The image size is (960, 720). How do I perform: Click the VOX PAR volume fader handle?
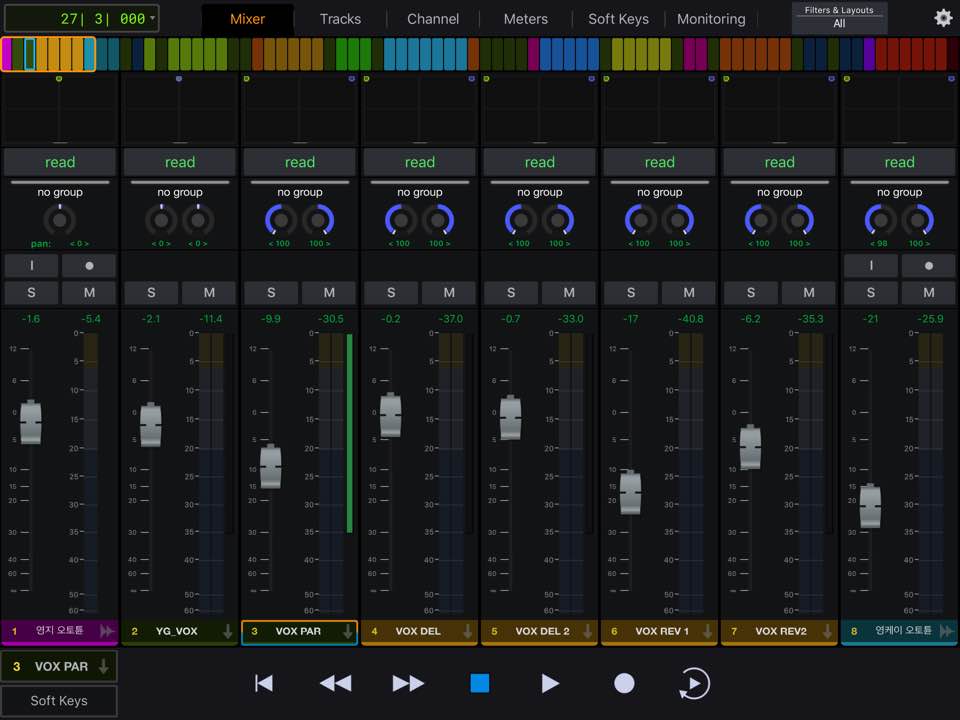tap(271, 467)
